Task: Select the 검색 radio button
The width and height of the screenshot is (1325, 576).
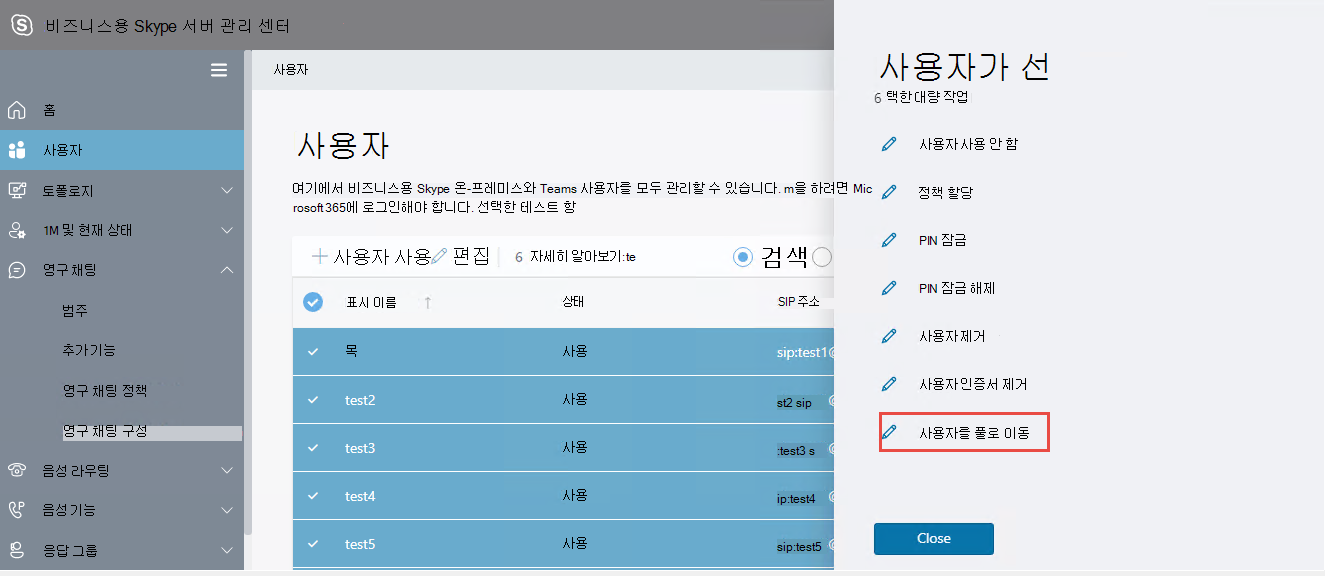Action: coord(743,257)
